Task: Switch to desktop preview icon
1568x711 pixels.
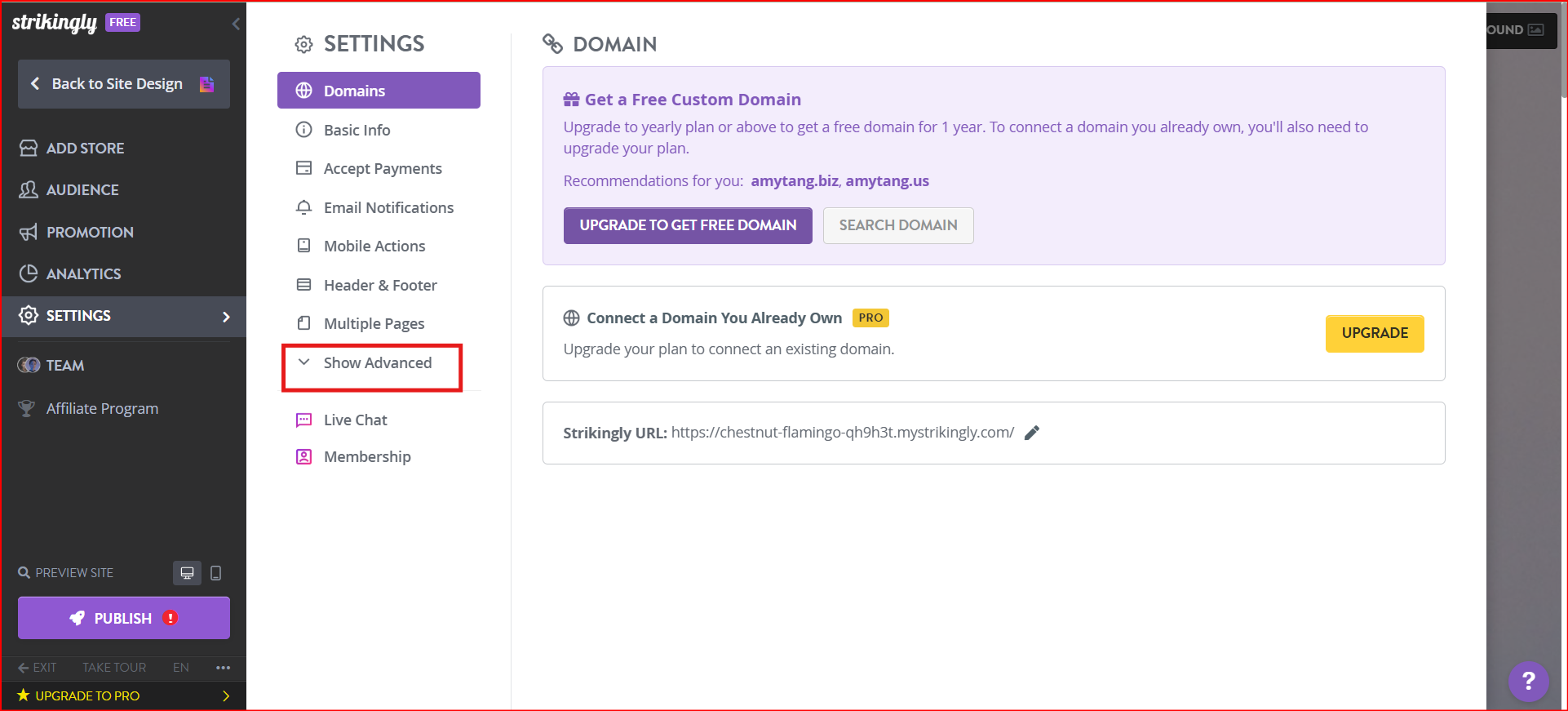Action: click(x=187, y=573)
